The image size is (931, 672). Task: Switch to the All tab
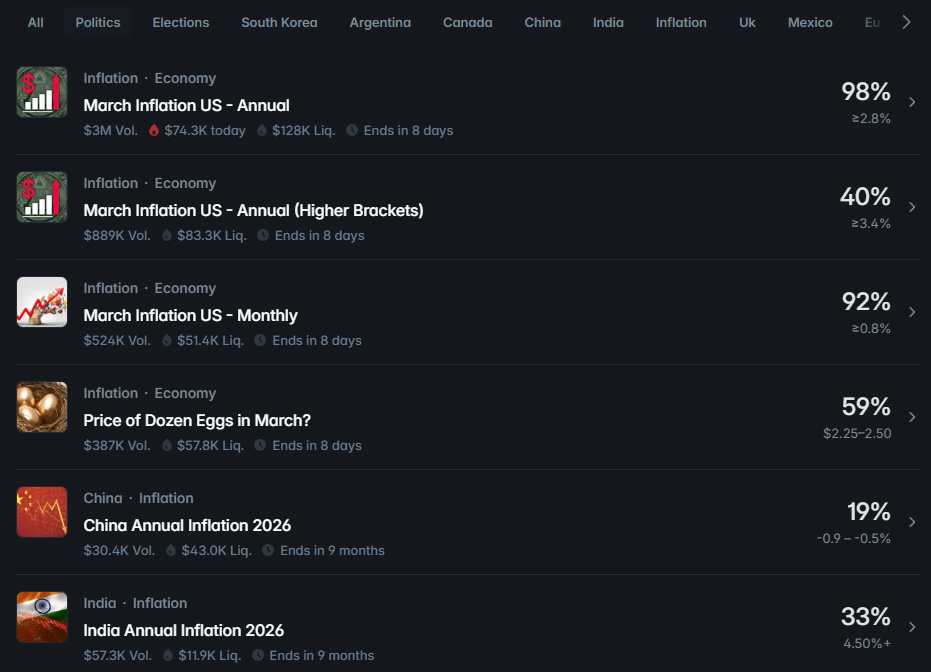[36, 22]
